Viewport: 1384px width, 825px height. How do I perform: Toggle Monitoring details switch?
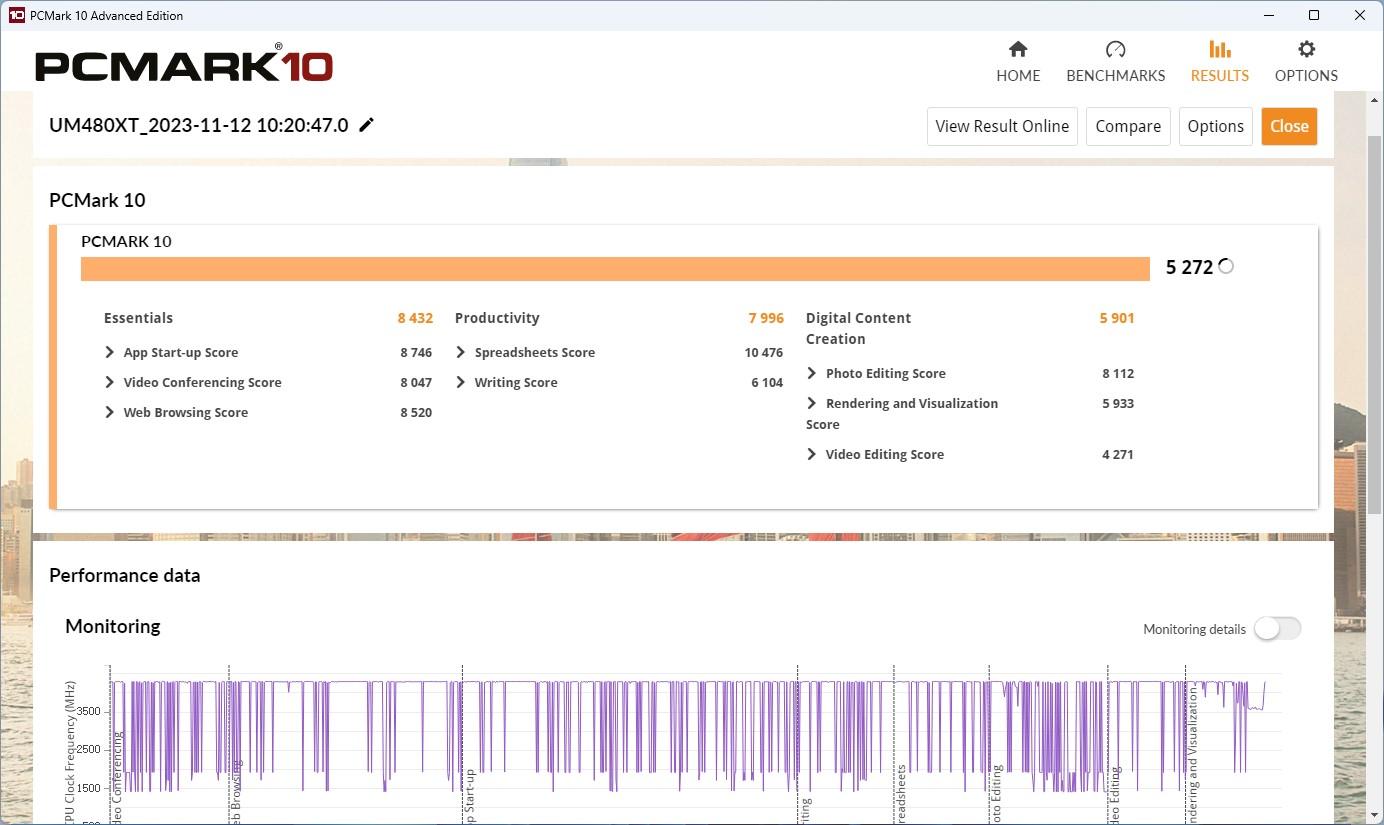(1277, 628)
